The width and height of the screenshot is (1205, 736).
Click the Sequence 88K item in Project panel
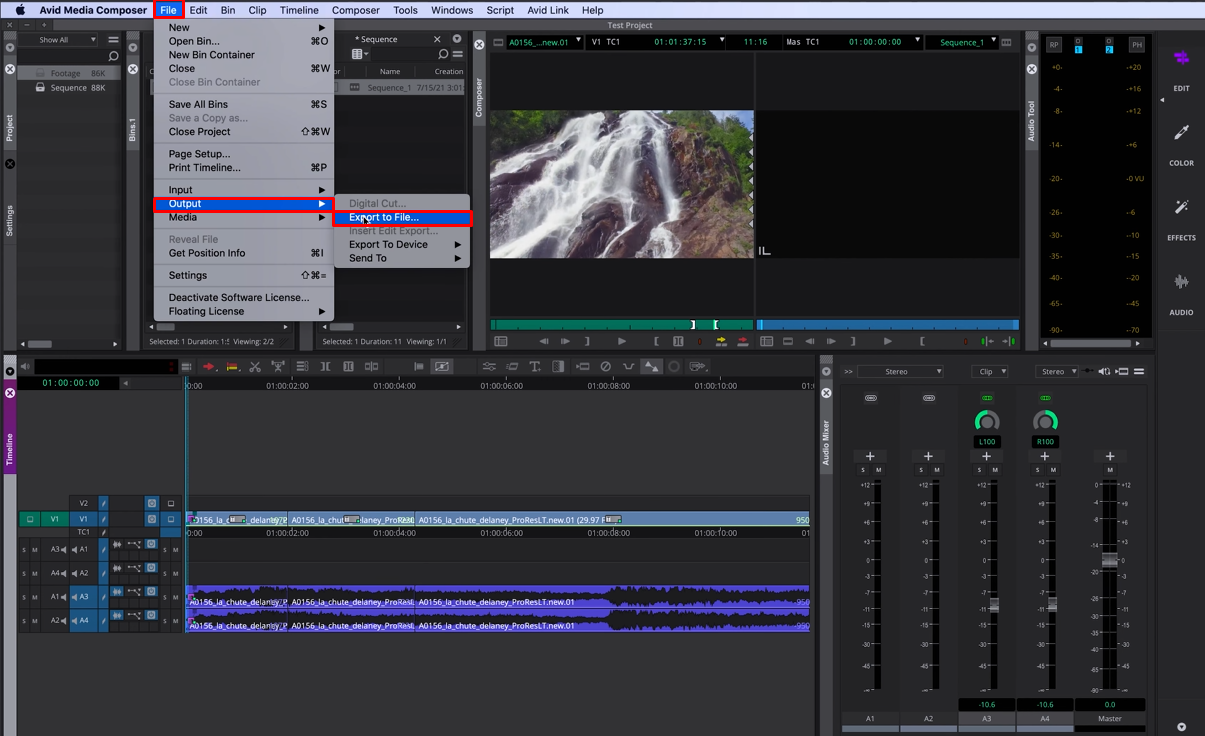click(x=70, y=87)
